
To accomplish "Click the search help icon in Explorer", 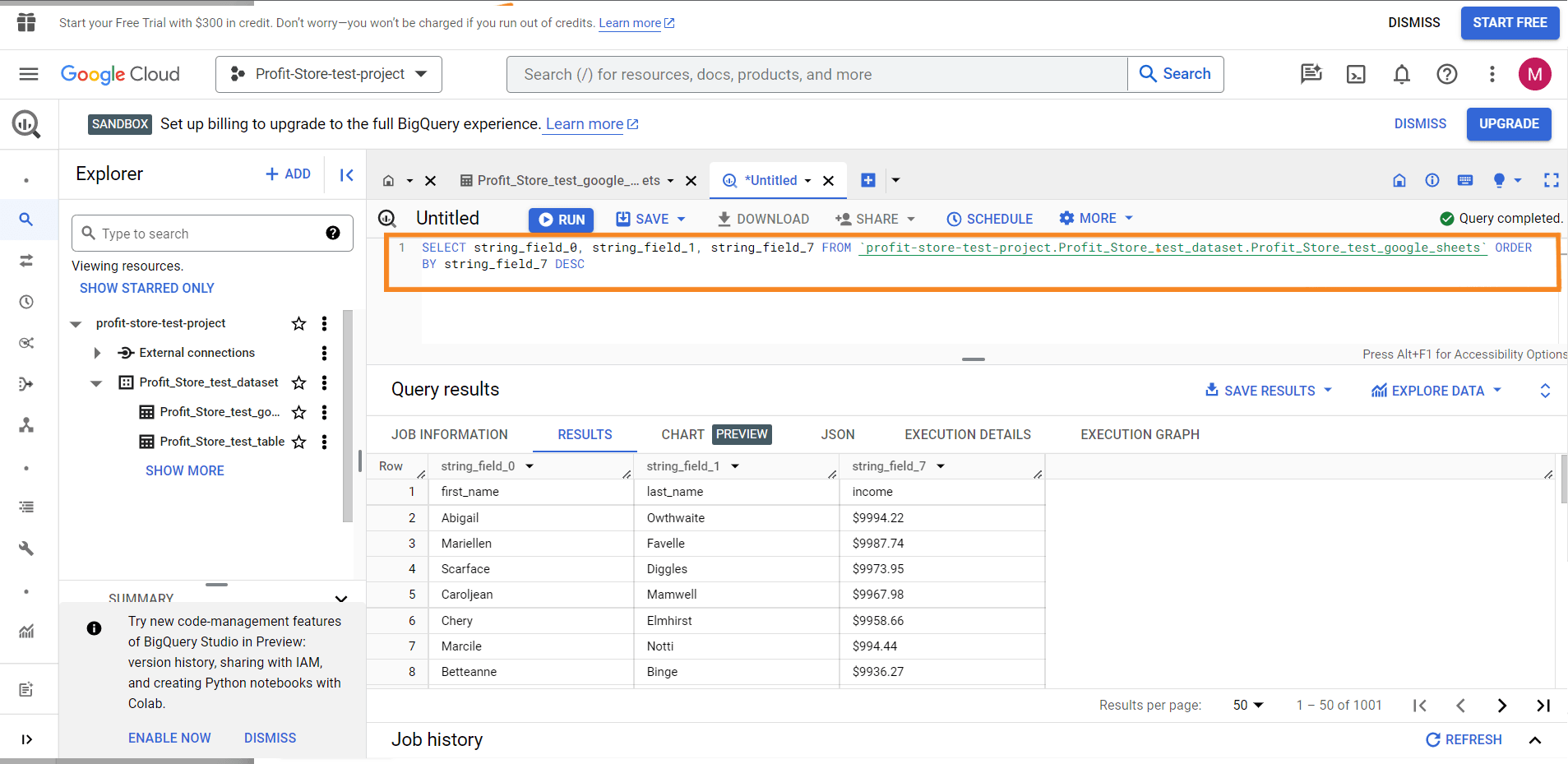I will (x=333, y=233).
